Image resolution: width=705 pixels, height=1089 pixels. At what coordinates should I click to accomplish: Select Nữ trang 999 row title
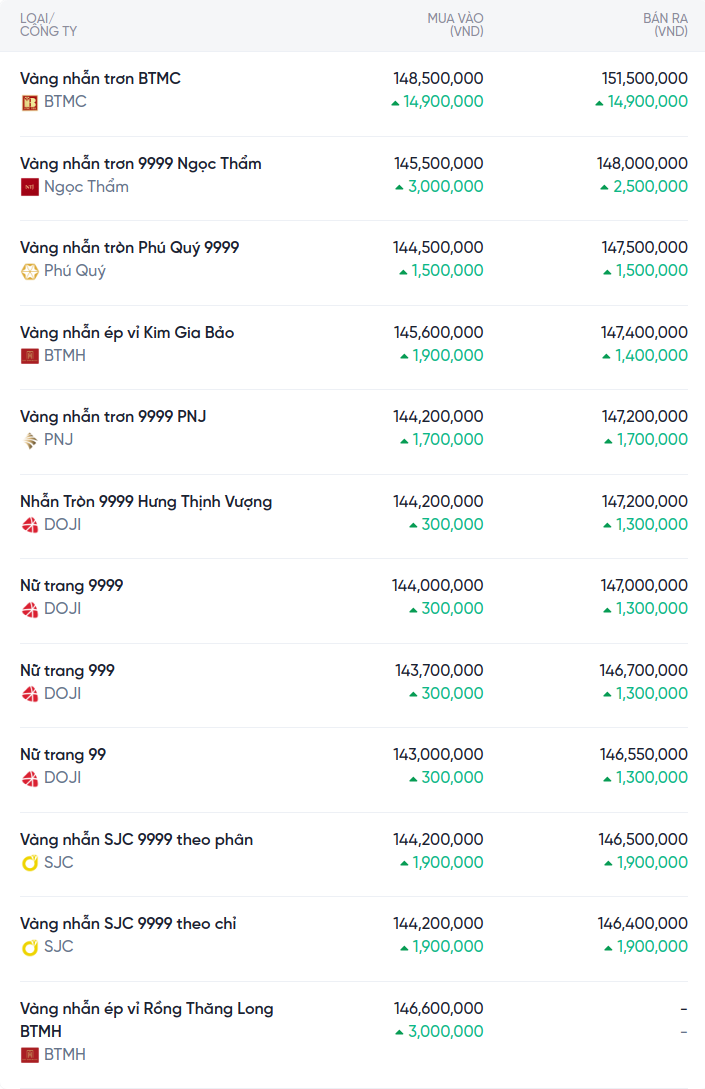[x=67, y=670]
